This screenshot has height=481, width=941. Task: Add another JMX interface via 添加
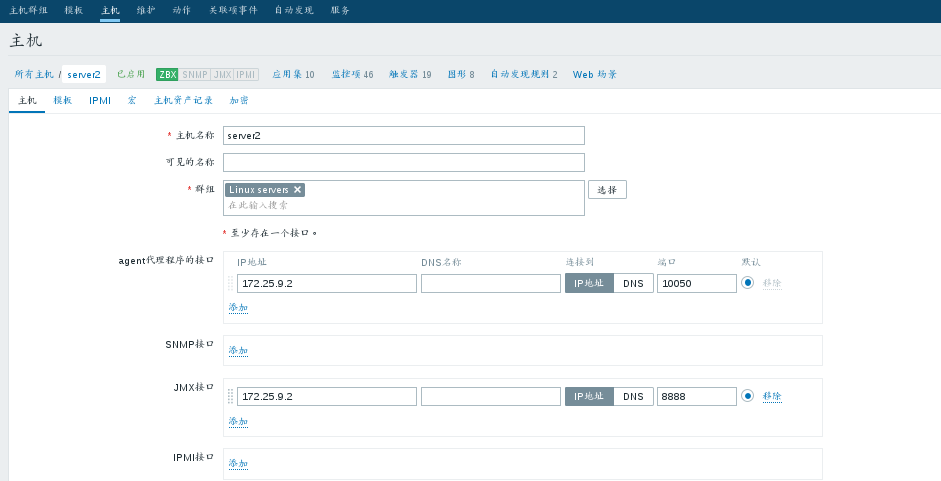[238, 422]
